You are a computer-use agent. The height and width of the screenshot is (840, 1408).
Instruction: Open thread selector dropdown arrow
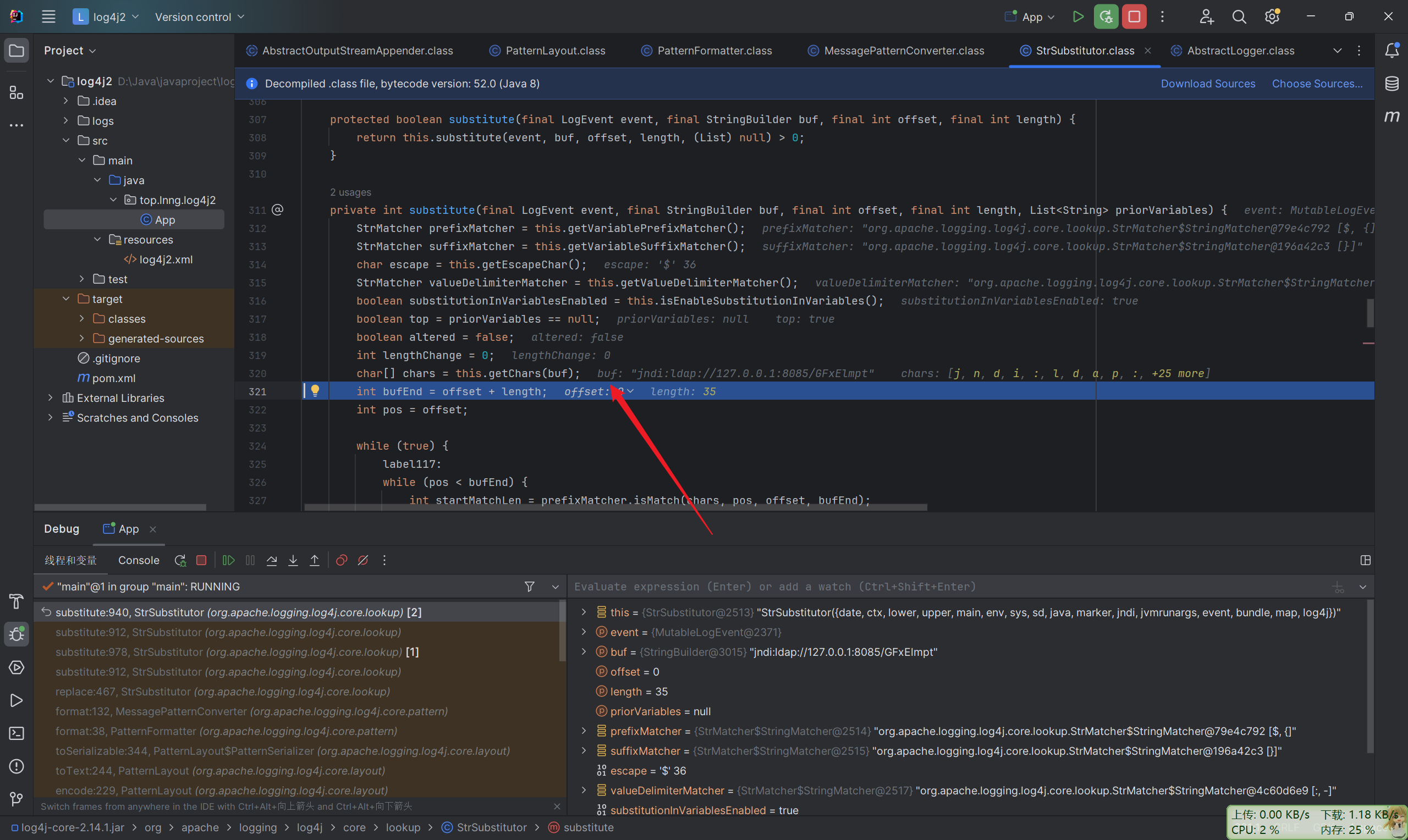[x=555, y=587]
